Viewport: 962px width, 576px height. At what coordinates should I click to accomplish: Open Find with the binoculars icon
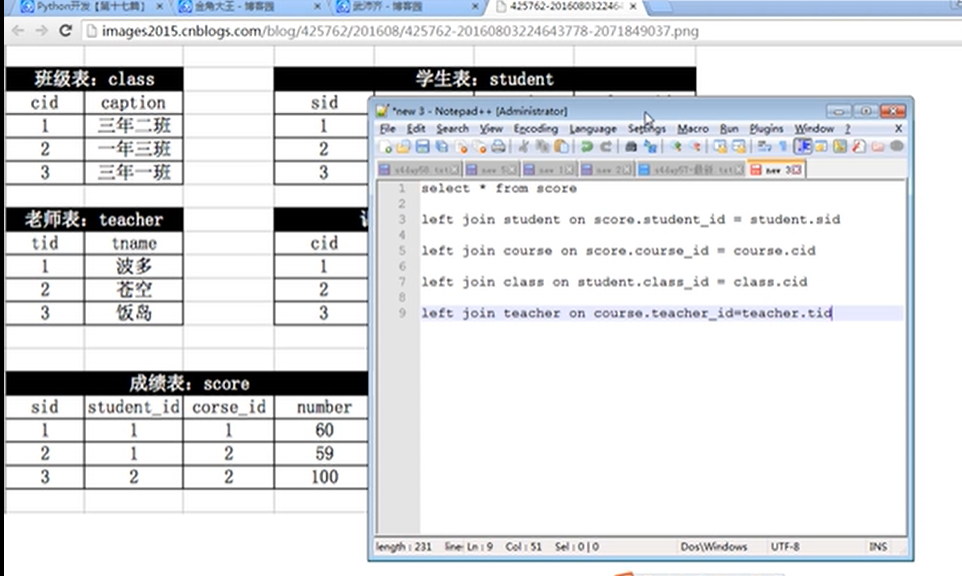[629, 147]
